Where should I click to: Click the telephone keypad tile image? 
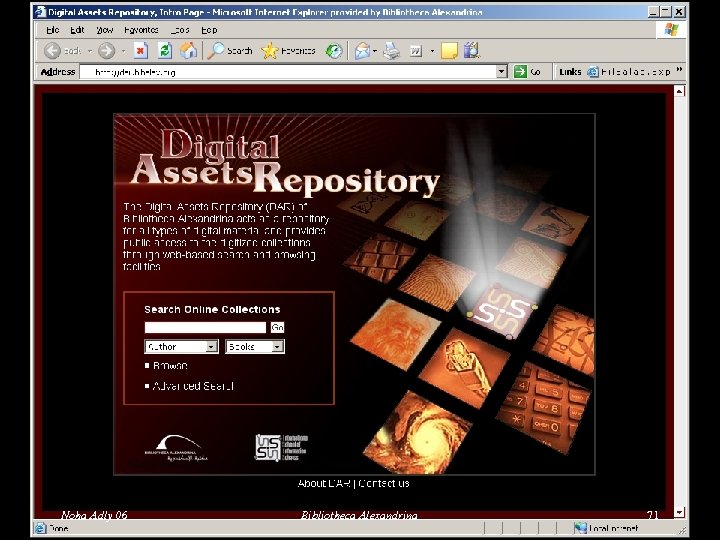point(545,407)
